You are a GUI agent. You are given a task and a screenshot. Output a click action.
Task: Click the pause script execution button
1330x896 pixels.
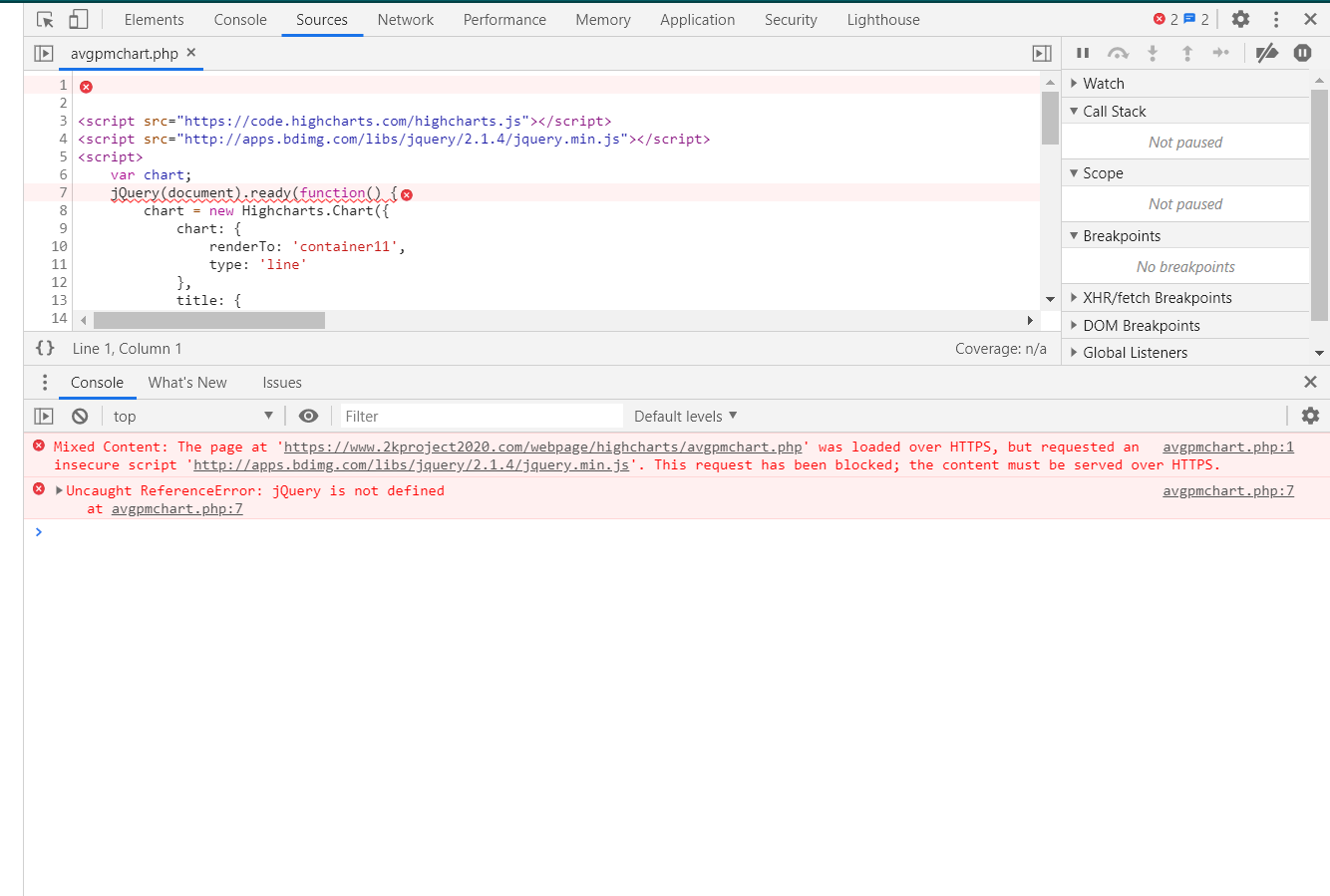point(1083,53)
